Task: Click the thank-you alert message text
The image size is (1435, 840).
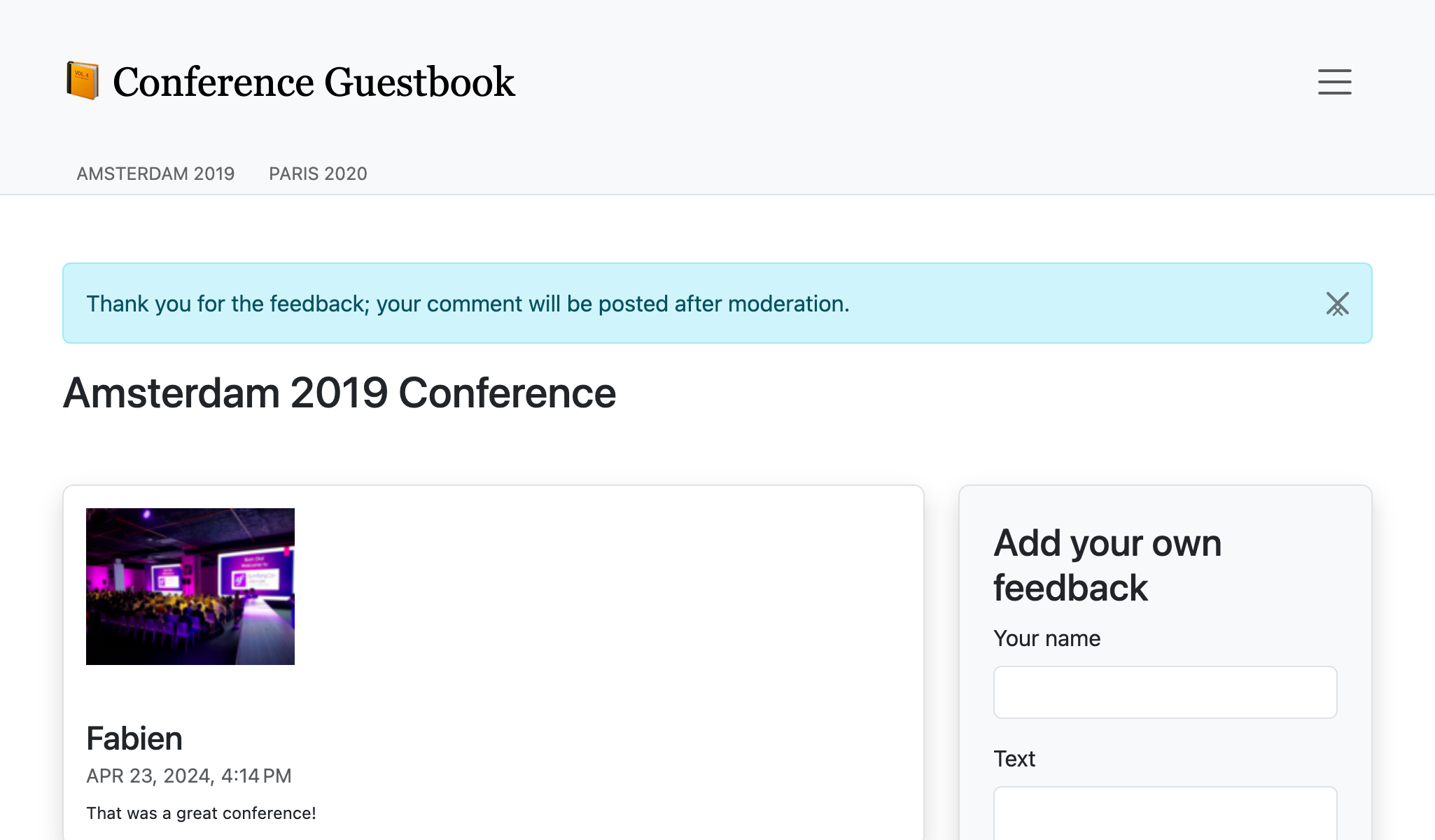Action: click(x=468, y=304)
